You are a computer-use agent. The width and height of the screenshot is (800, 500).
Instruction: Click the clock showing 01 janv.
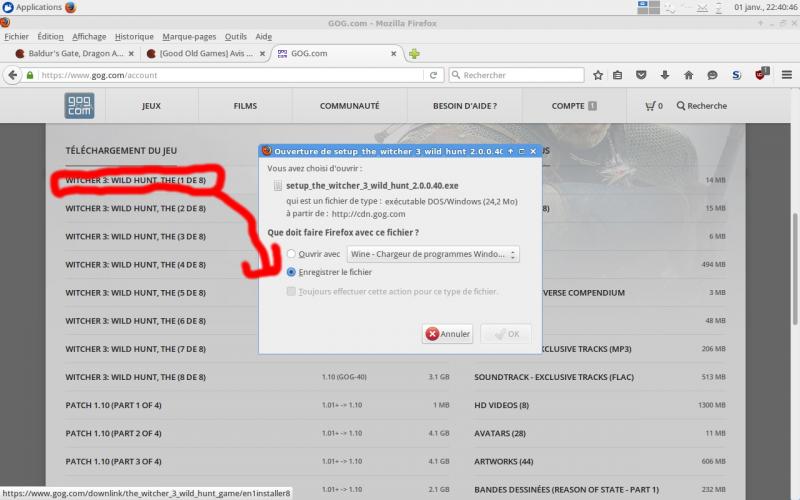click(x=766, y=7)
